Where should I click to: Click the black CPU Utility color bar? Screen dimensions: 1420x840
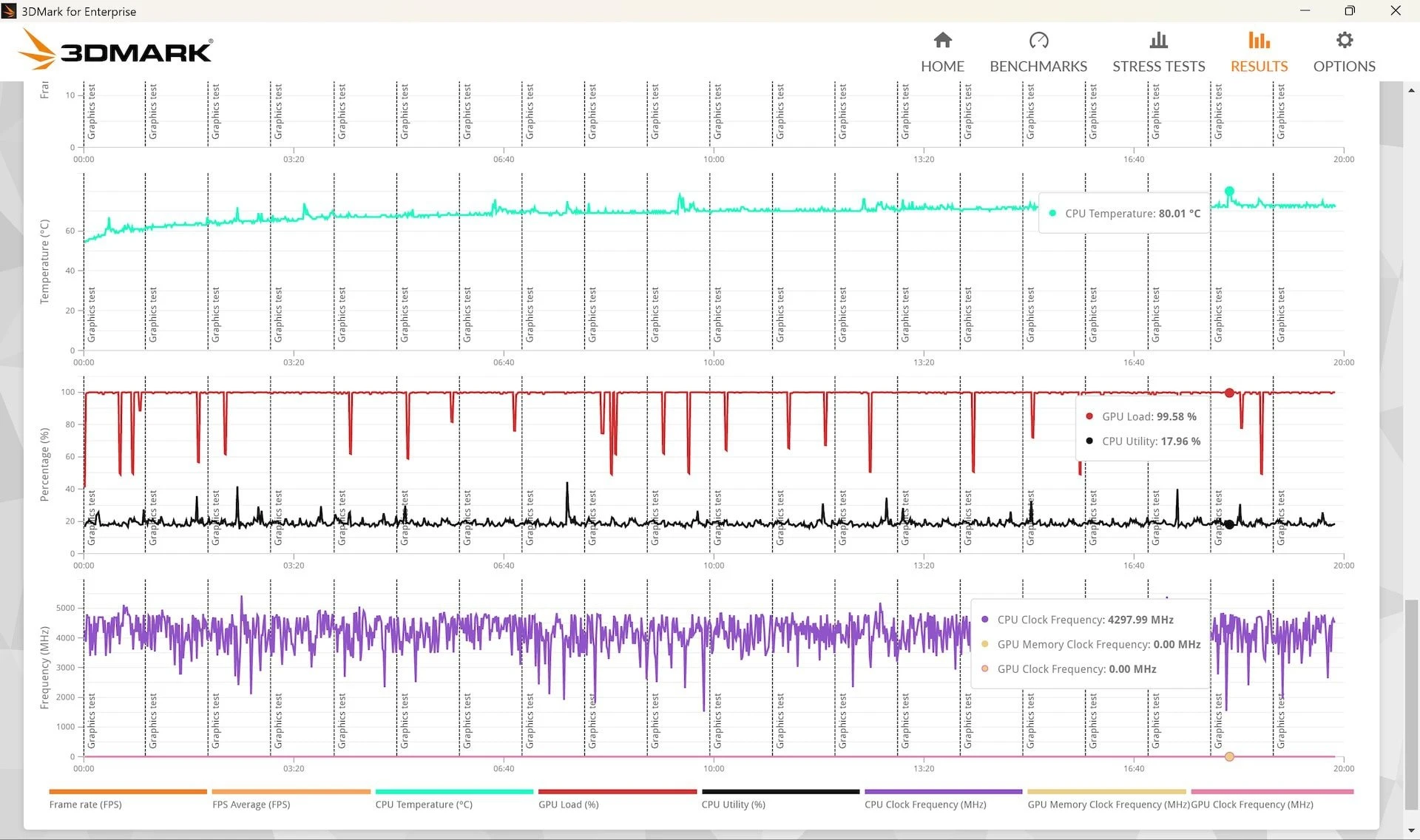(x=780, y=791)
